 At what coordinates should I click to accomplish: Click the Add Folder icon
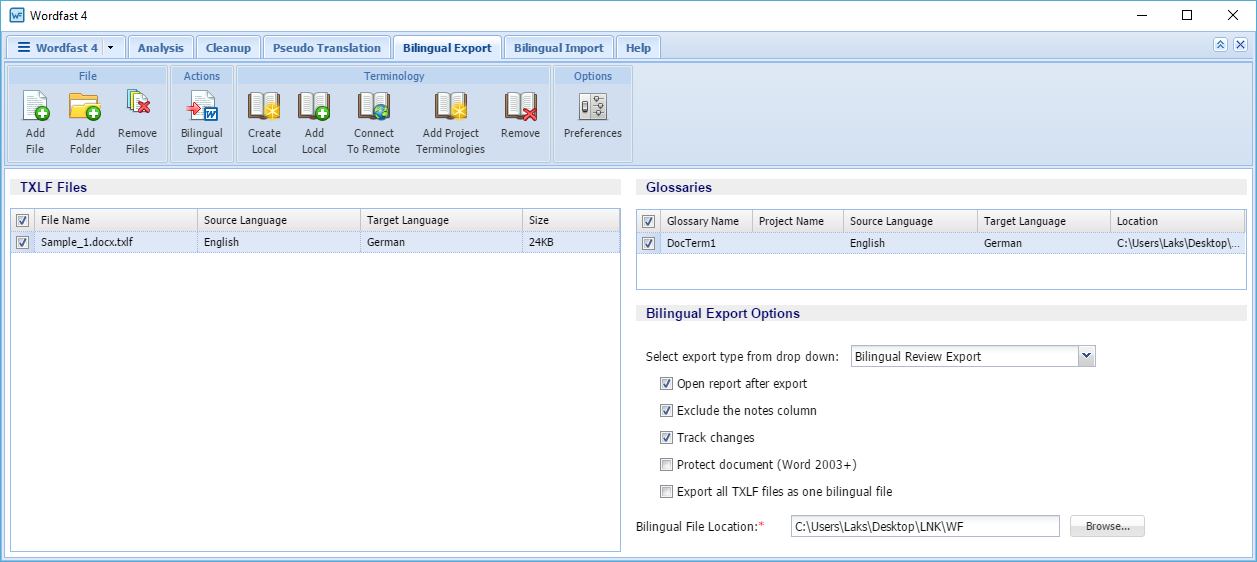point(85,106)
